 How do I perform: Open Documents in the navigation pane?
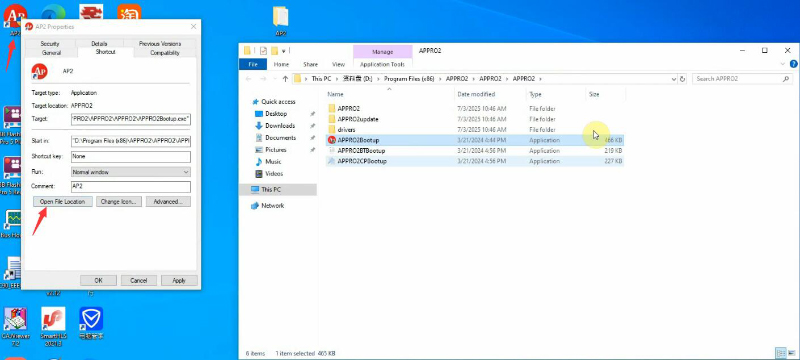[x=280, y=138]
